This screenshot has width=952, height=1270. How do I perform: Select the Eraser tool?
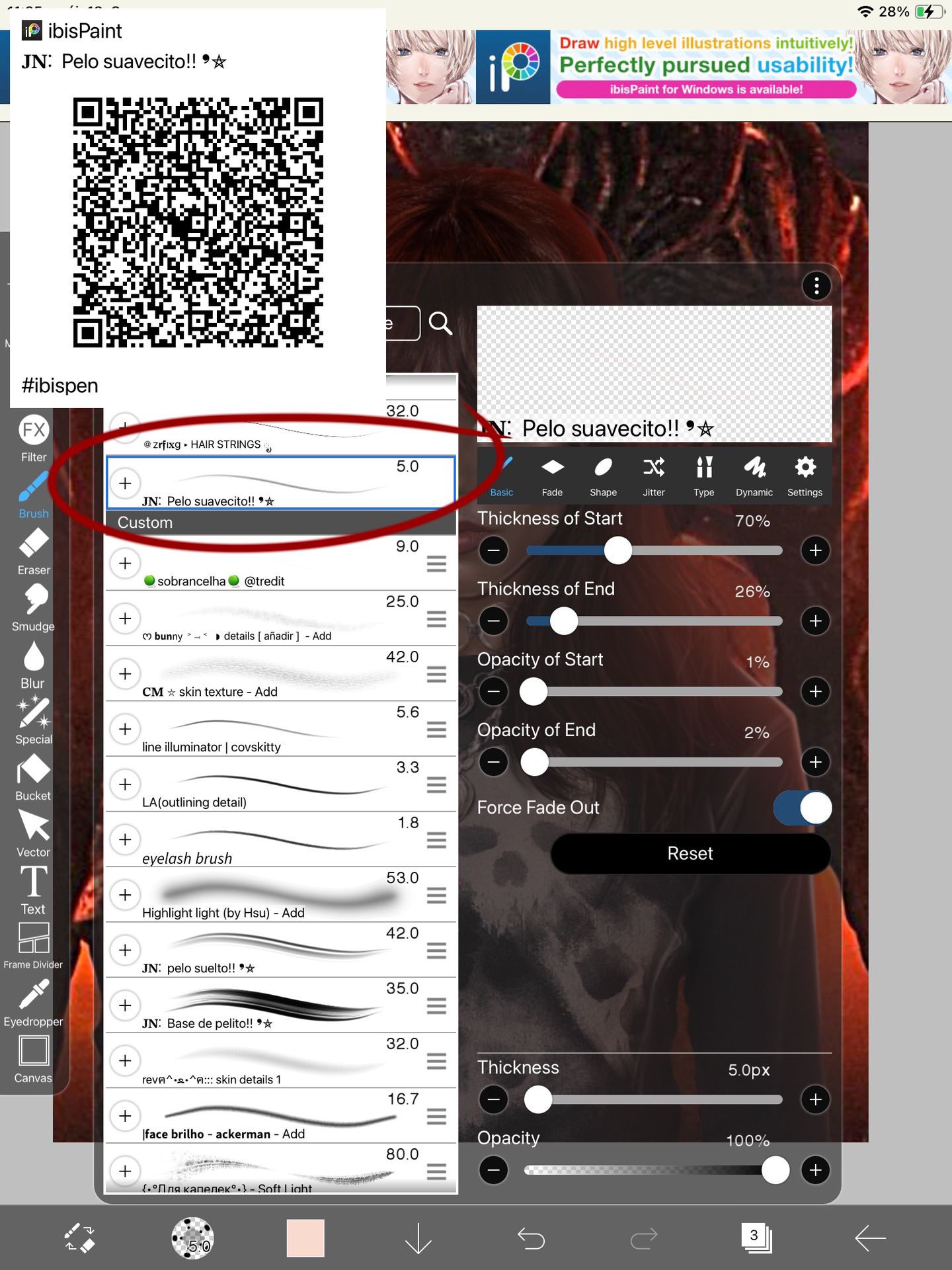pos(33,551)
